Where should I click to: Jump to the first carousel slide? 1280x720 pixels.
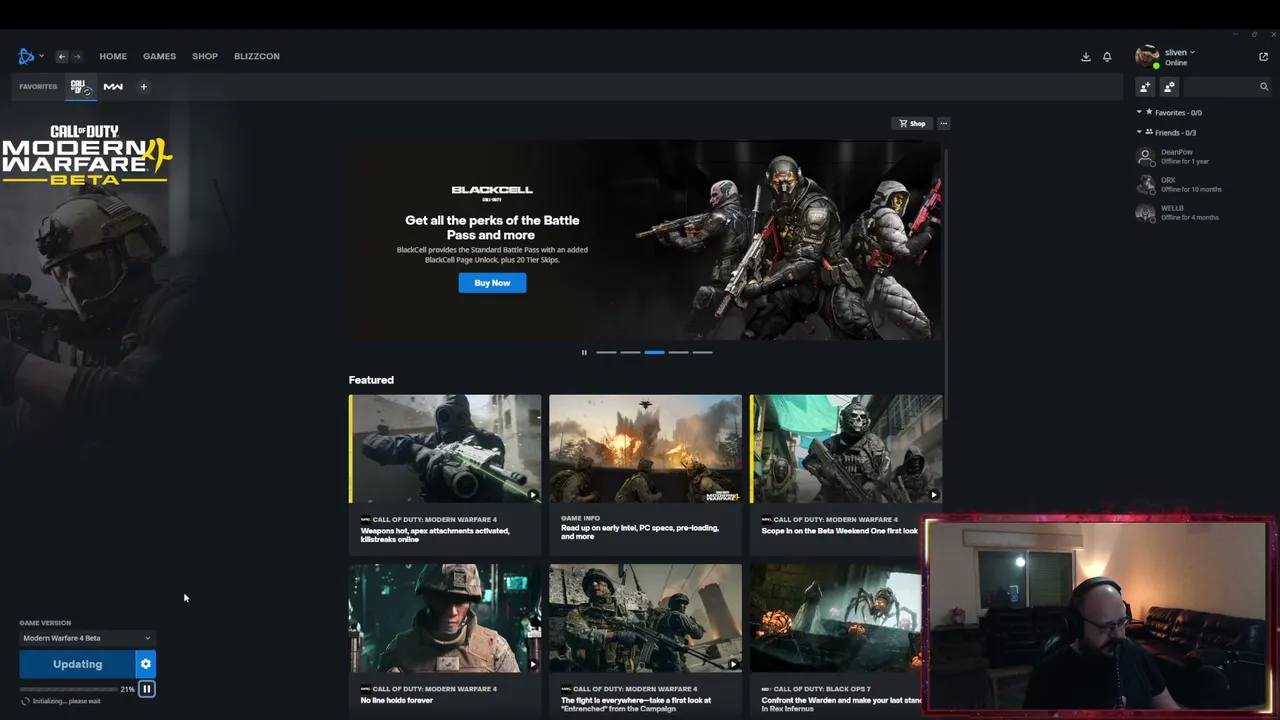(x=606, y=352)
